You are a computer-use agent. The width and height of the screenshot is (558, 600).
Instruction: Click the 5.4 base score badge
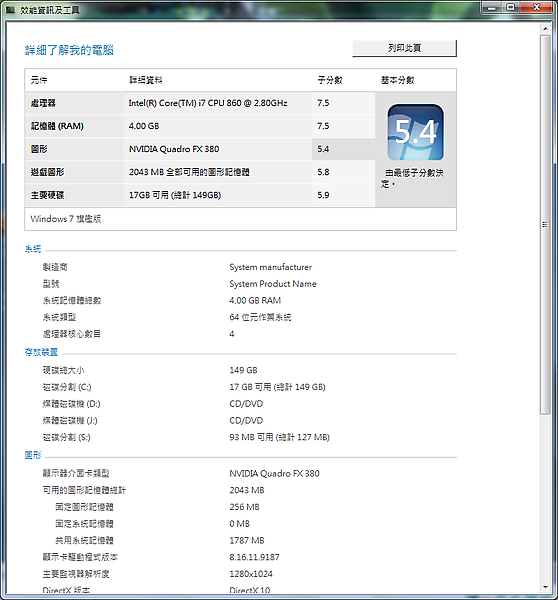(415, 132)
